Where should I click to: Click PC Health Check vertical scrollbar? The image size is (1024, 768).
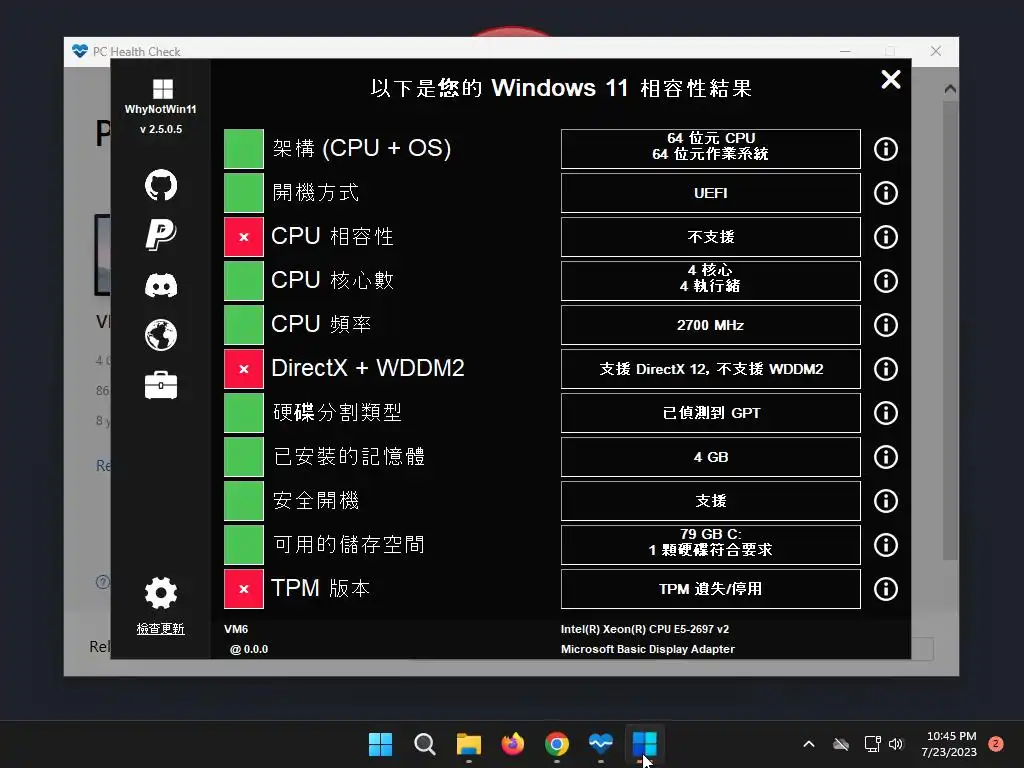click(x=950, y=330)
